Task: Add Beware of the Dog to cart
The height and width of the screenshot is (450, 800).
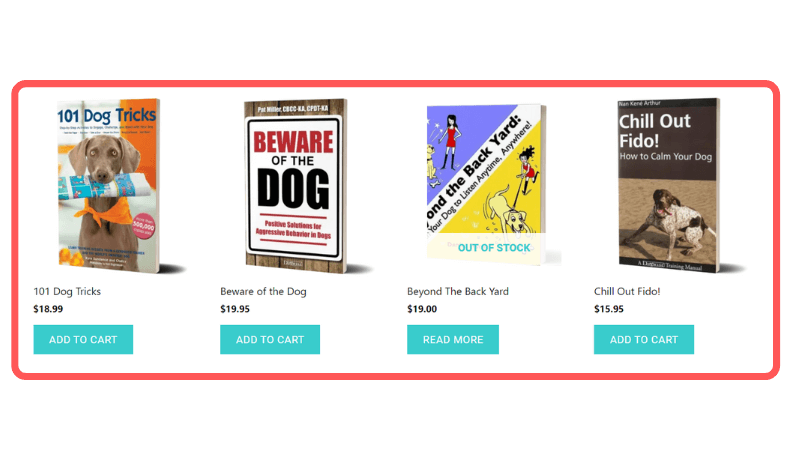Action: (270, 339)
